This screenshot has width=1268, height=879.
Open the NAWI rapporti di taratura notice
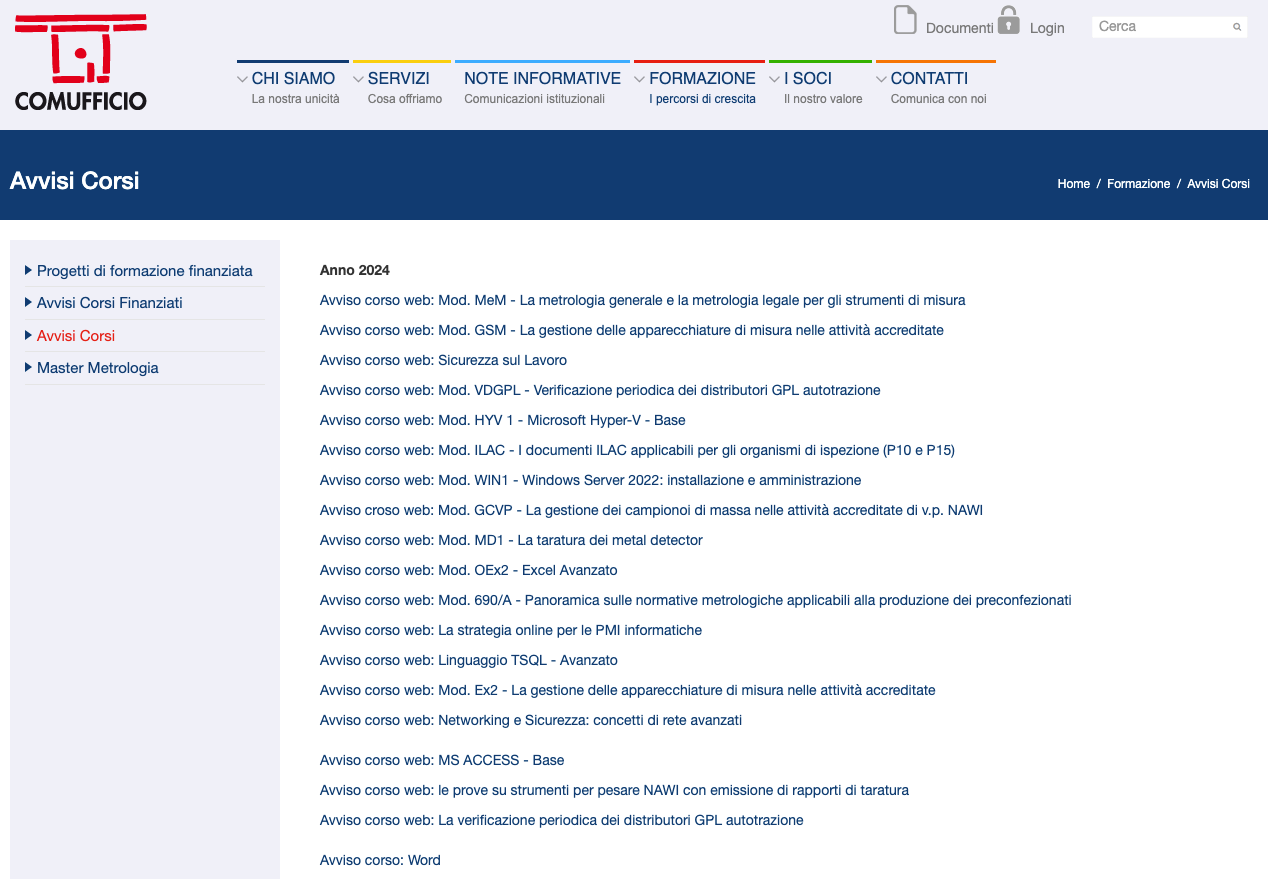point(614,790)
